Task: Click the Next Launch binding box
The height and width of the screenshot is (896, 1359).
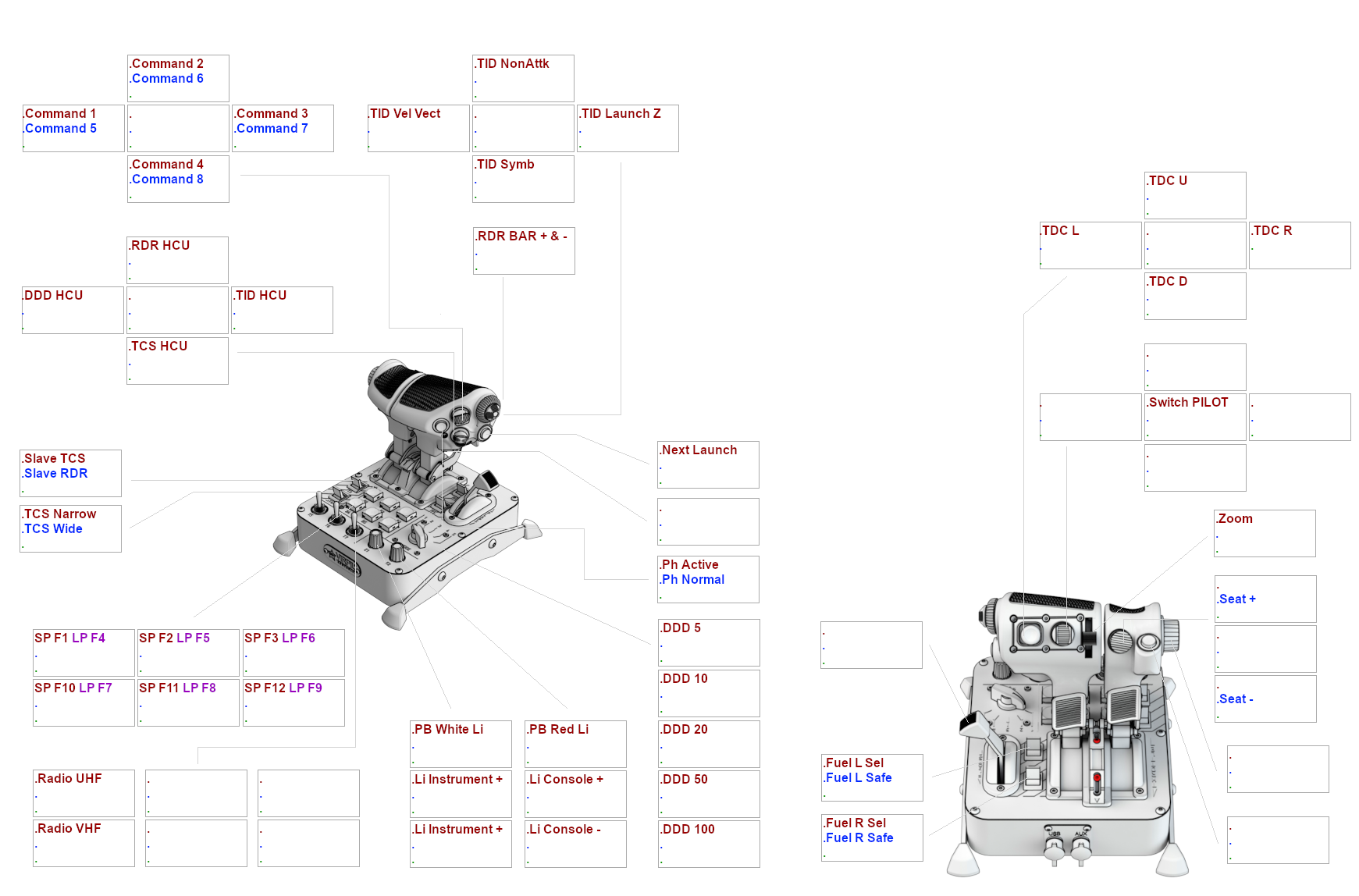Action: tap(708, 464)
